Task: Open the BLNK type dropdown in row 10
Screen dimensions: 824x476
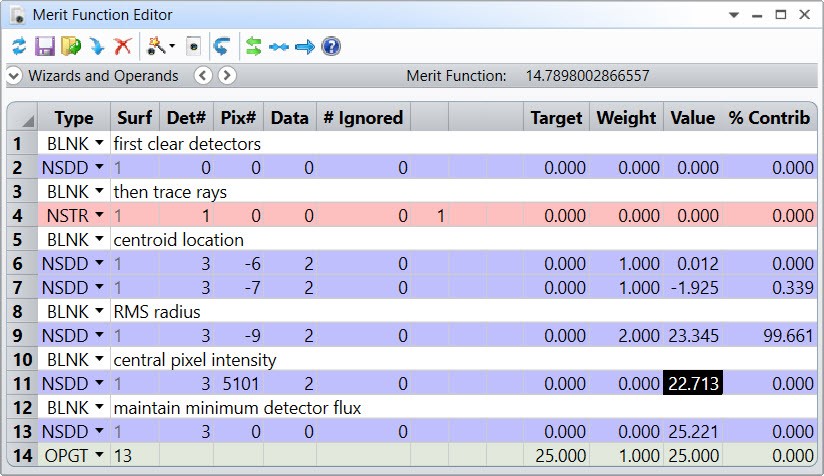Action: [99, 359]
